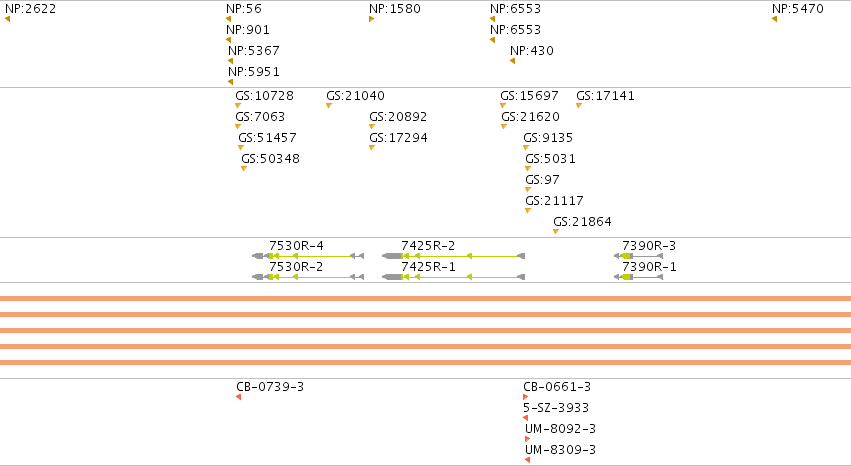Click the 7390R-3 transcript gene model
This screenshot has height=466, width=851.
(638, 256)
